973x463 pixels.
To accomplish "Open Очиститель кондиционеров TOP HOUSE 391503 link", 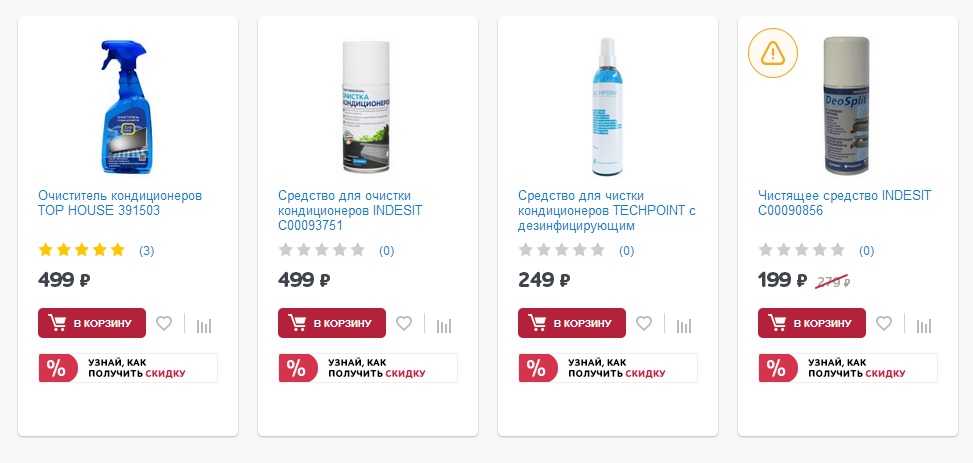I will click(x=120, y=203).
